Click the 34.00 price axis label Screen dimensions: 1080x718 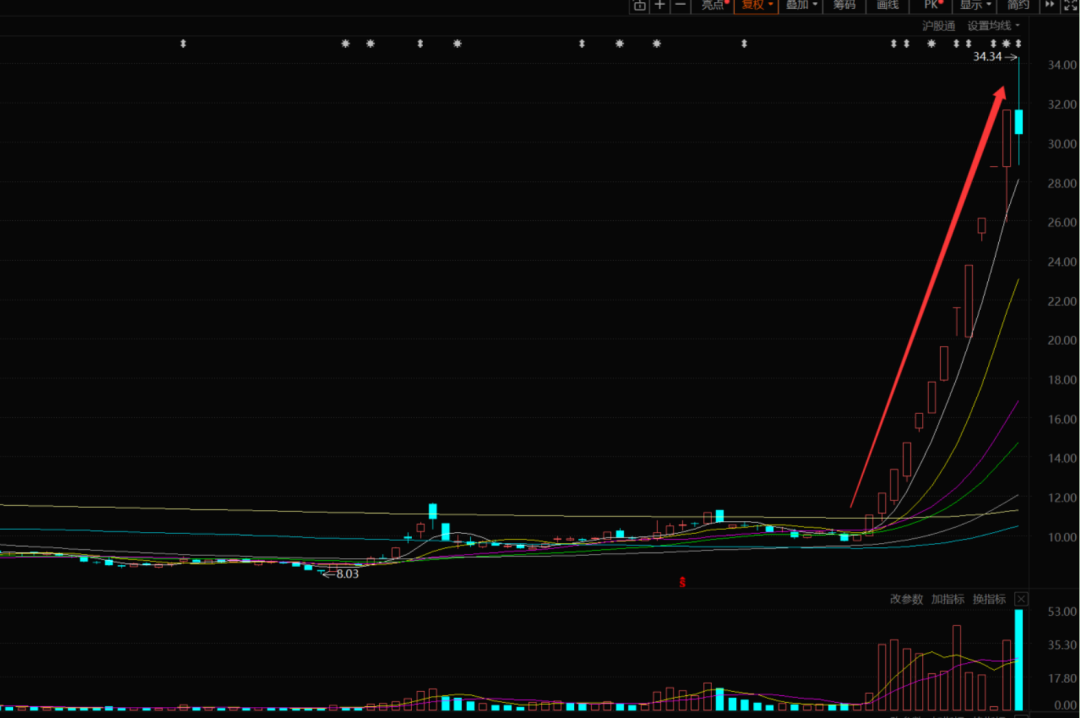[1062, 65]
